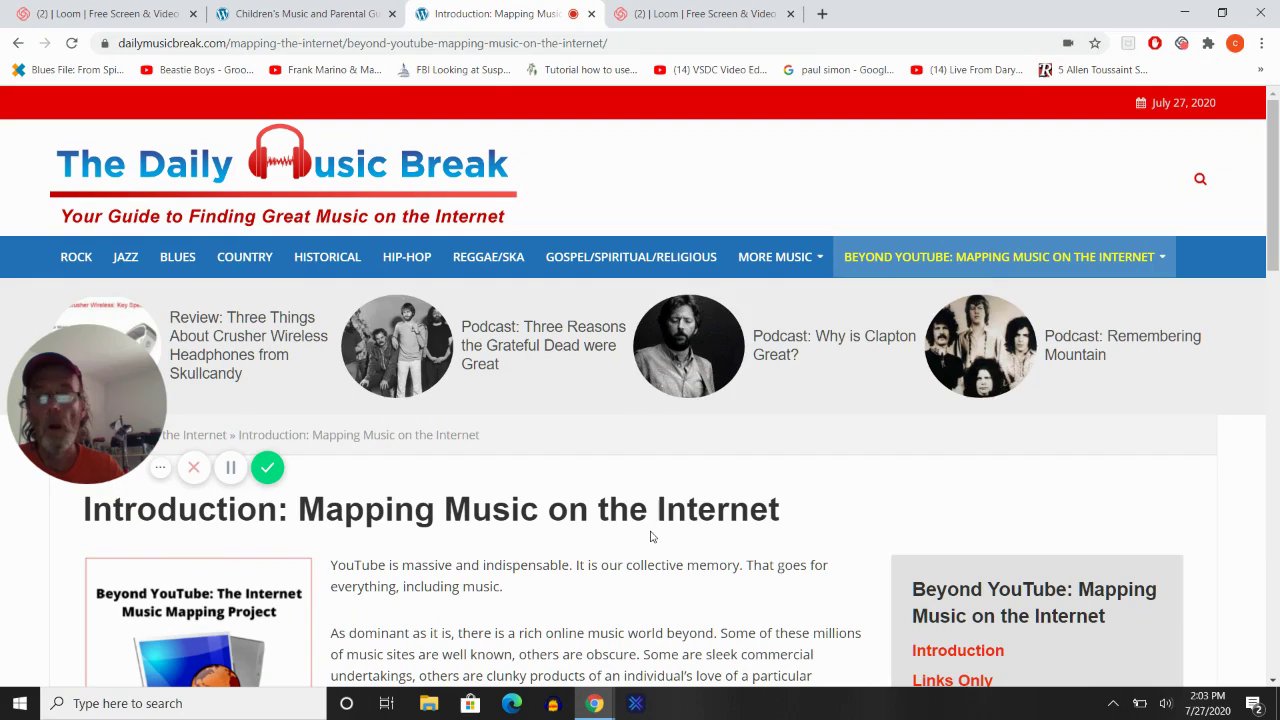Open the Frank Marino & Ma... bookmark
This screenshot has height=720, width=1280.
pos(325,70)
